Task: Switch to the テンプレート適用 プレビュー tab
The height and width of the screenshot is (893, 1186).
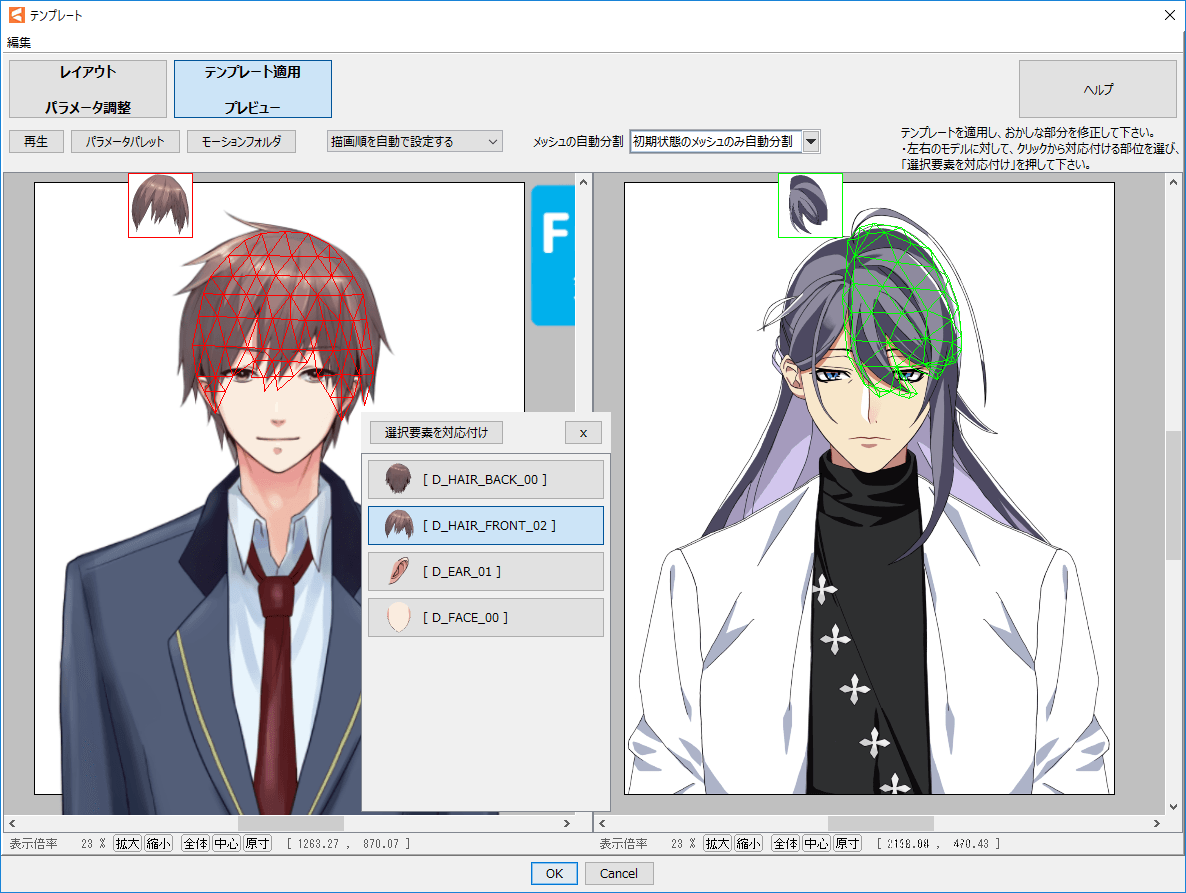Action: click(252, 89)
